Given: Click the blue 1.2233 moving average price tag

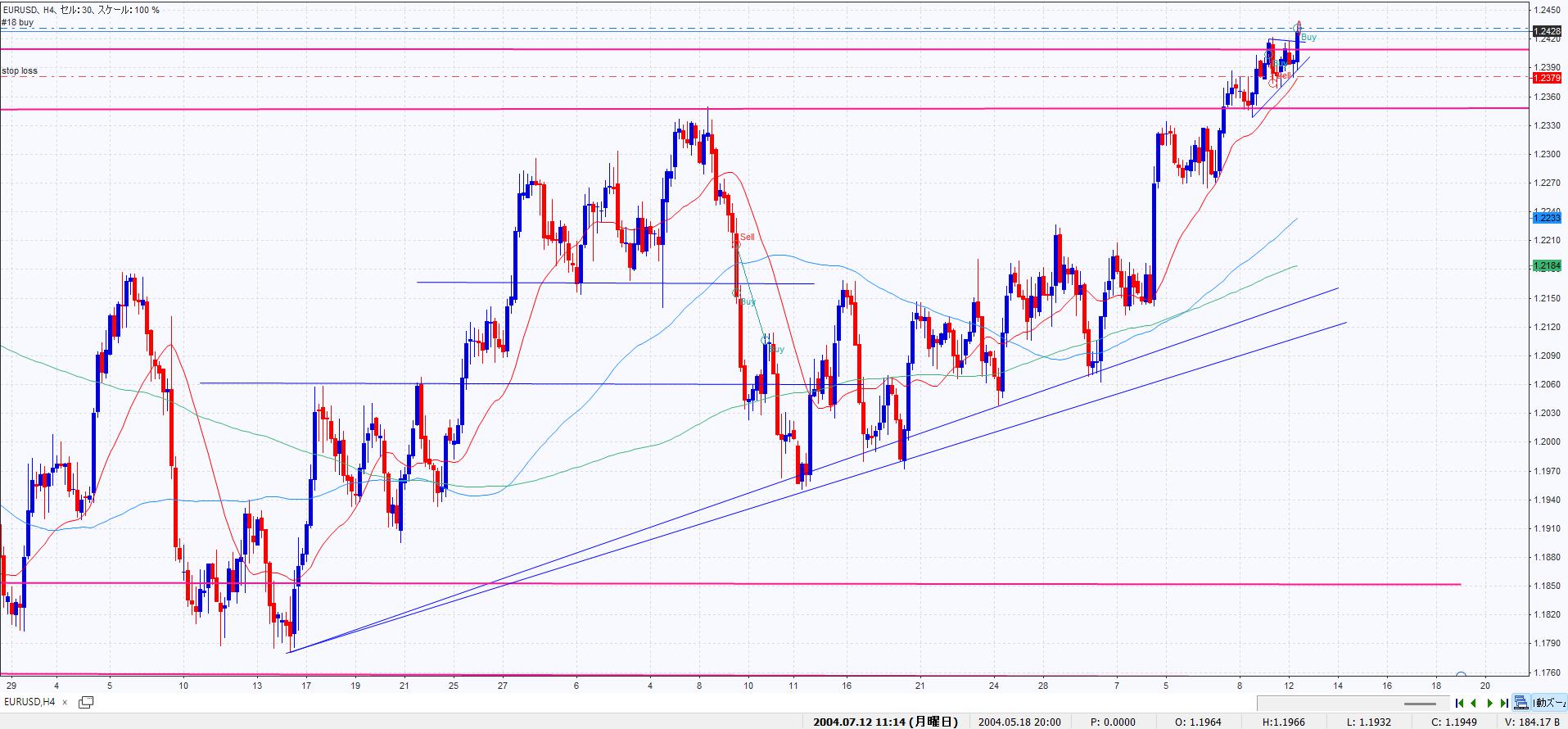Looking at the screenshot, I should pos(1546,217).
